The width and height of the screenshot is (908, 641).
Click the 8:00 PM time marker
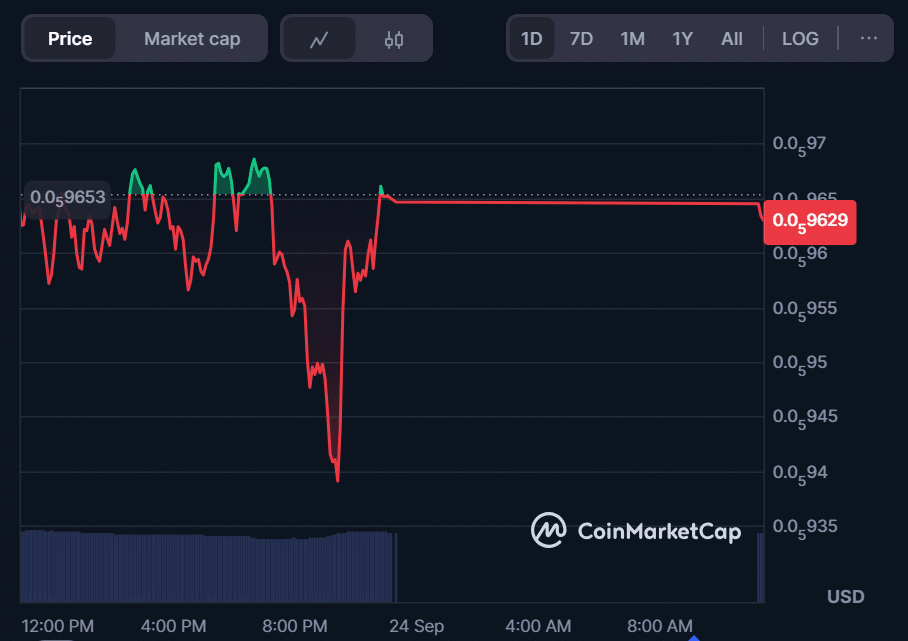tap(295, 626)
